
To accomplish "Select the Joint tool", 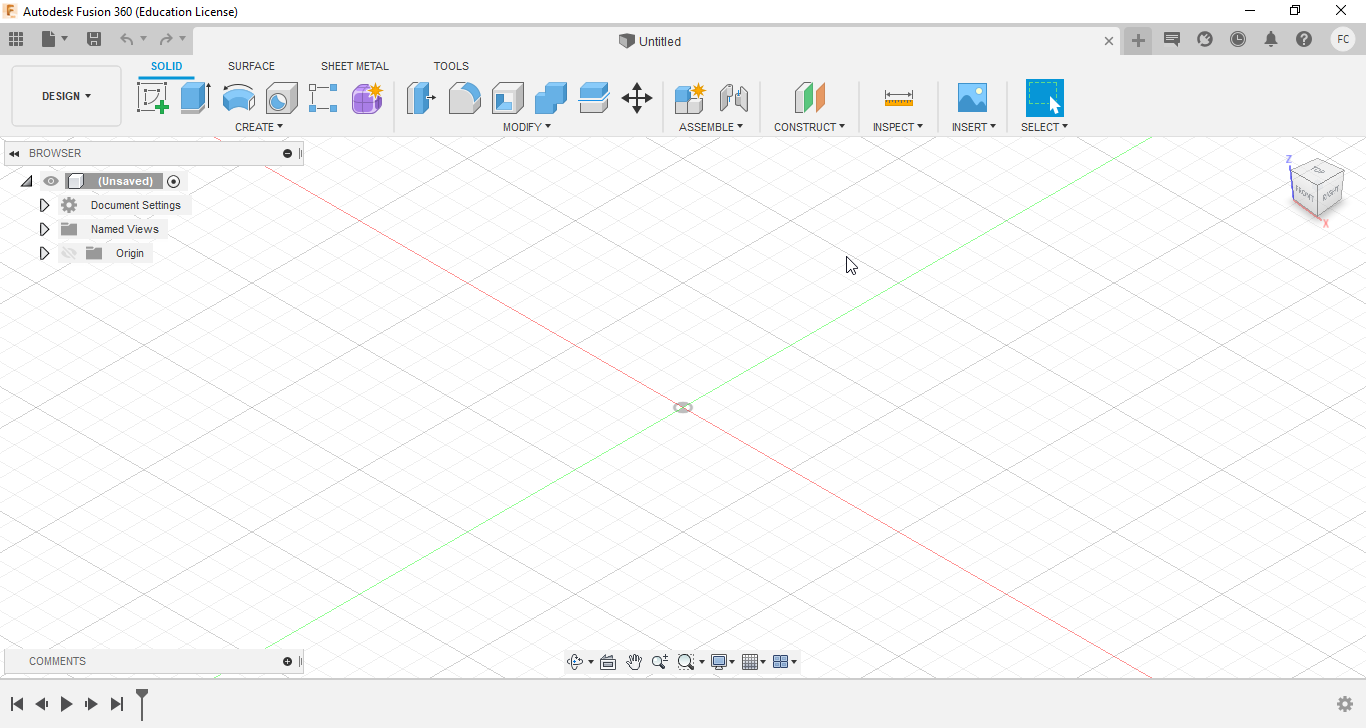I will click(x=734, y=98).
